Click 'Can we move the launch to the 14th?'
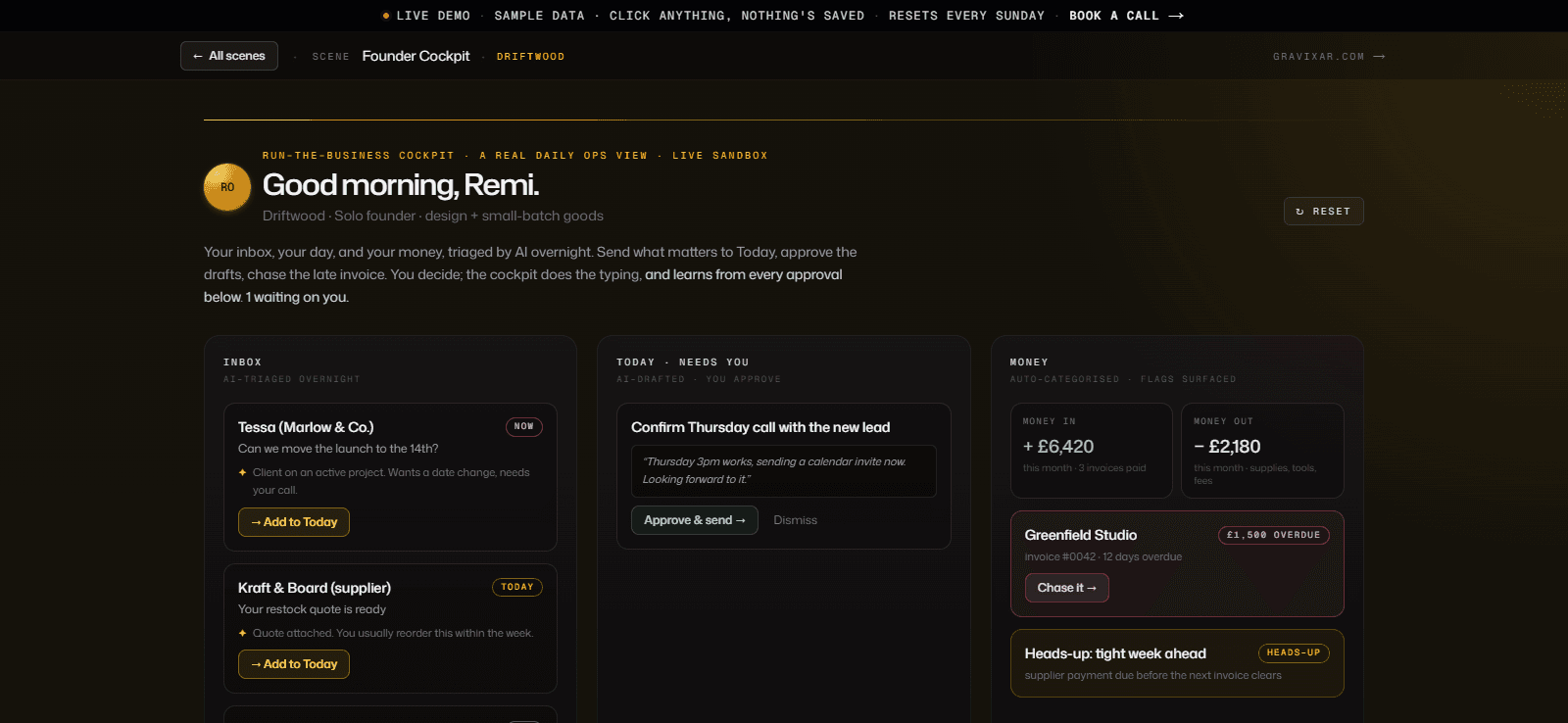Screen dimensions: 1568x723 (338, 449)
